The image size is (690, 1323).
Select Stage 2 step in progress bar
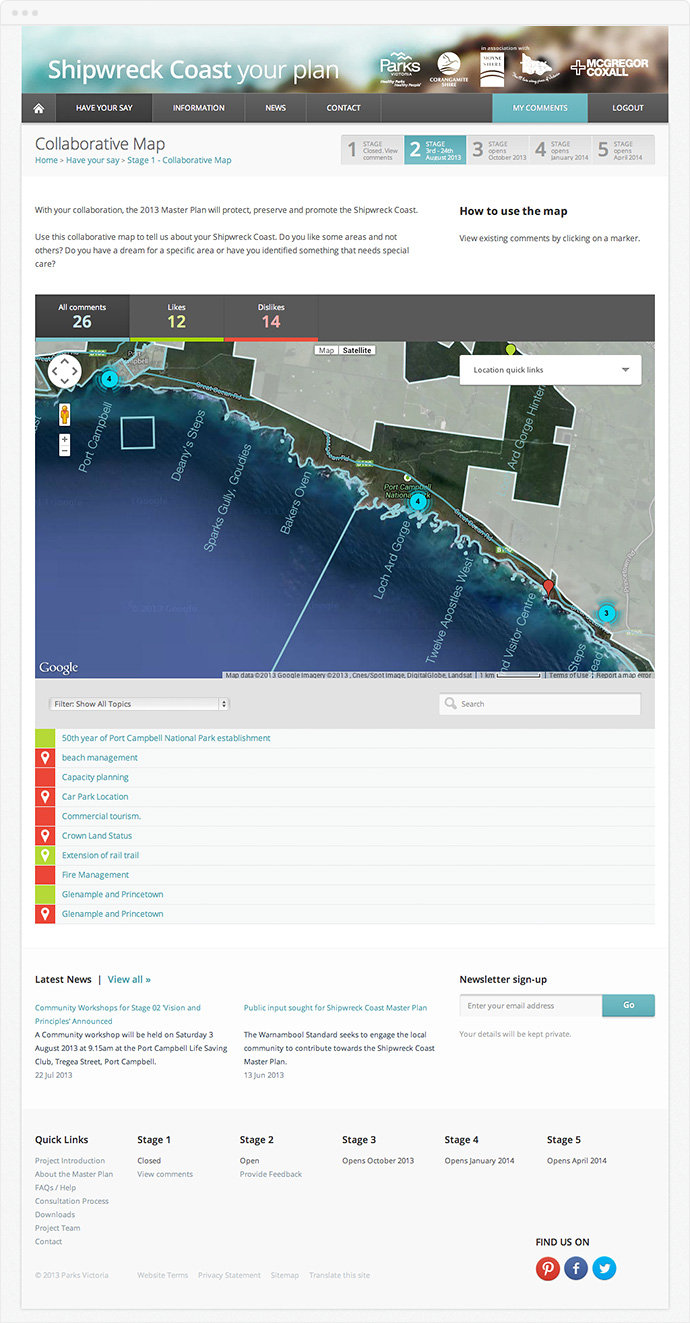click(x=435, y=150)
